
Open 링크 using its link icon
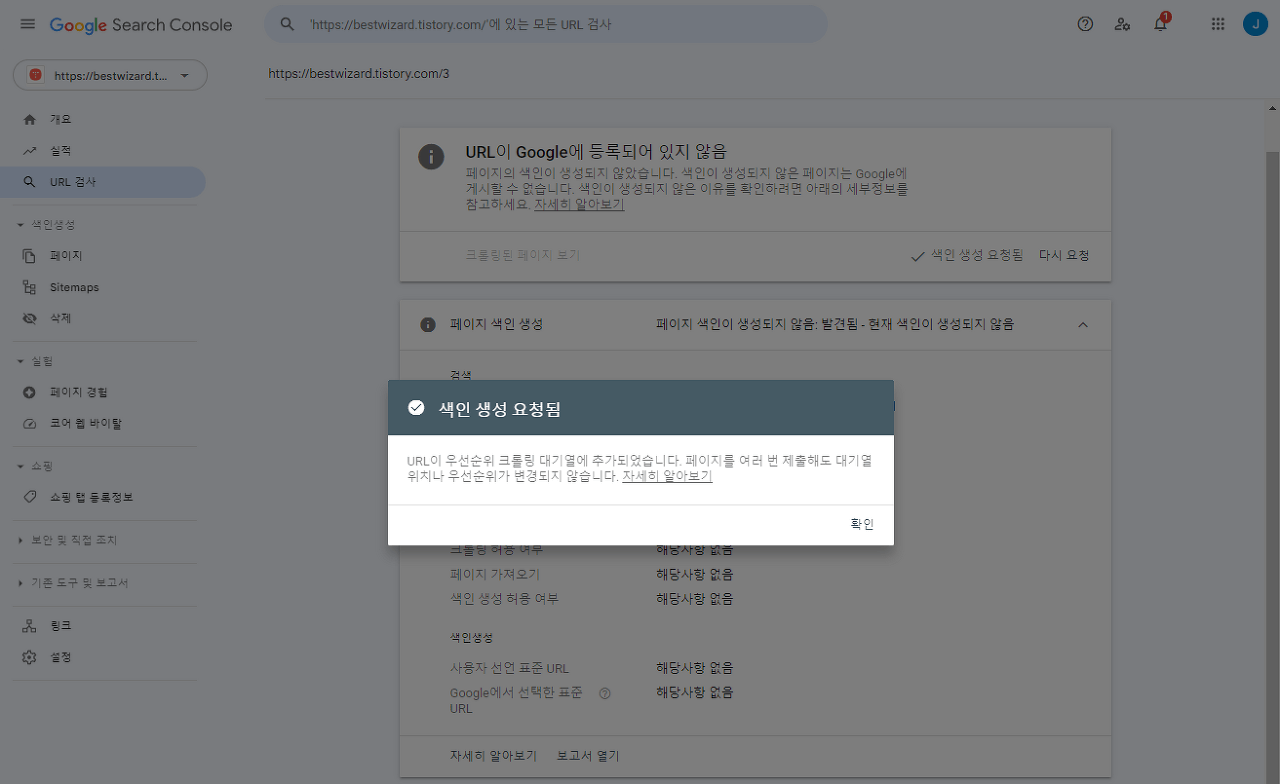pos(30,625)
